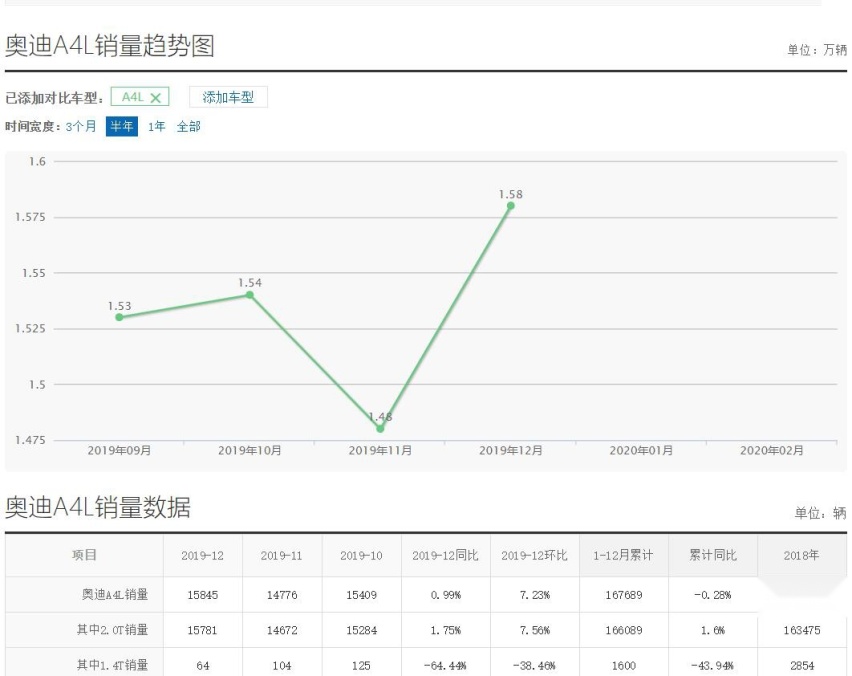852x676 pixels.
Task: Click the 2019-12环比 column header
Action: click(535, 555)
